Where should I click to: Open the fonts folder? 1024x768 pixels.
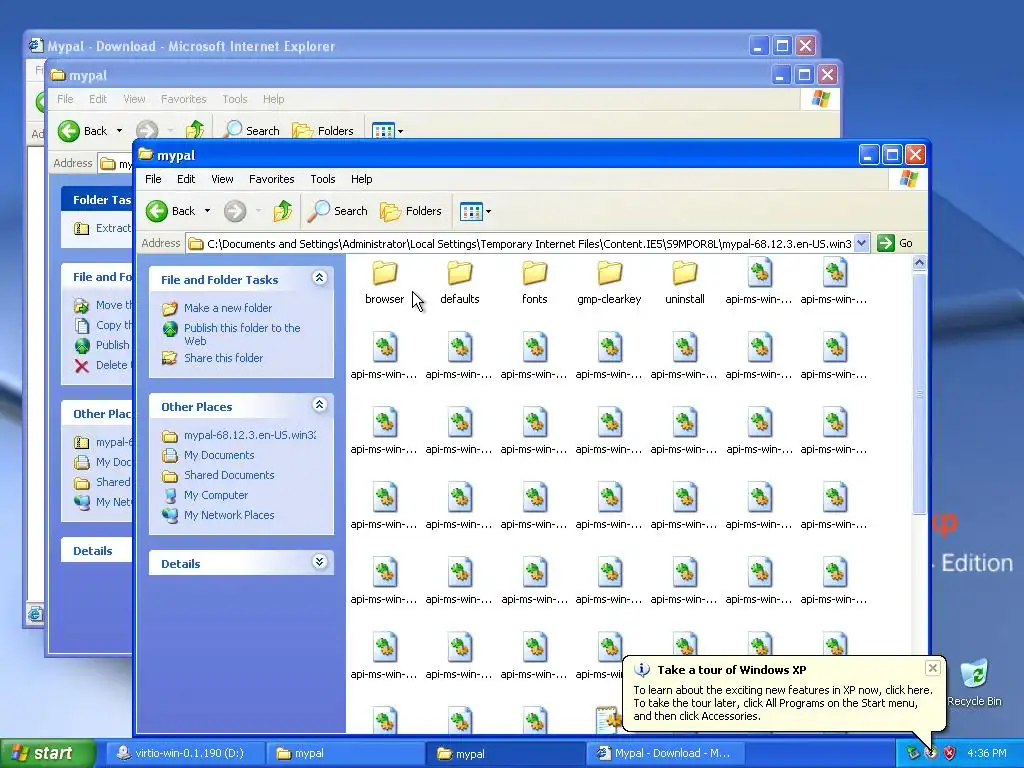pos(534,282)
